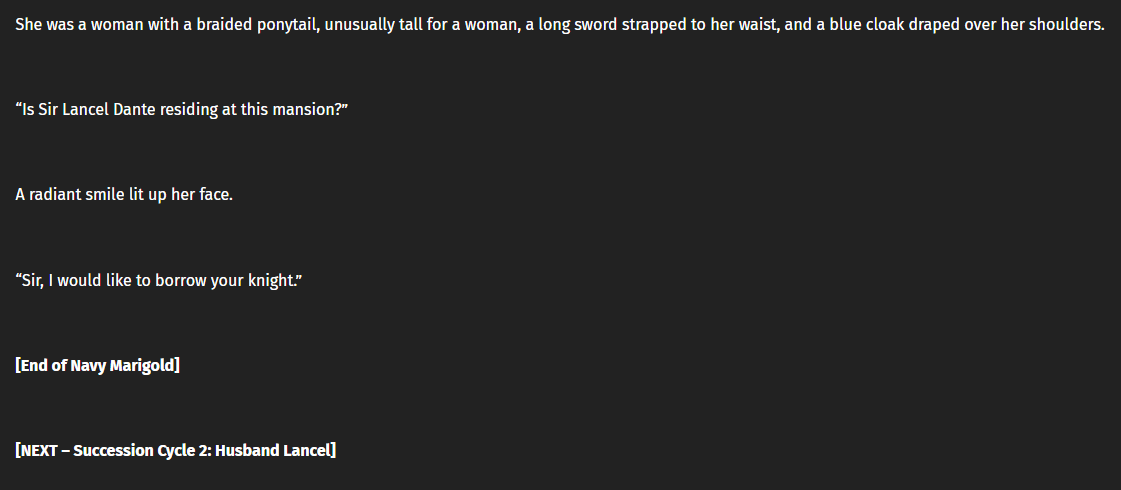Click the word "borrow" in the dialogue
The width and height of the screenshot is (1121, 490).
click(180, 280)
